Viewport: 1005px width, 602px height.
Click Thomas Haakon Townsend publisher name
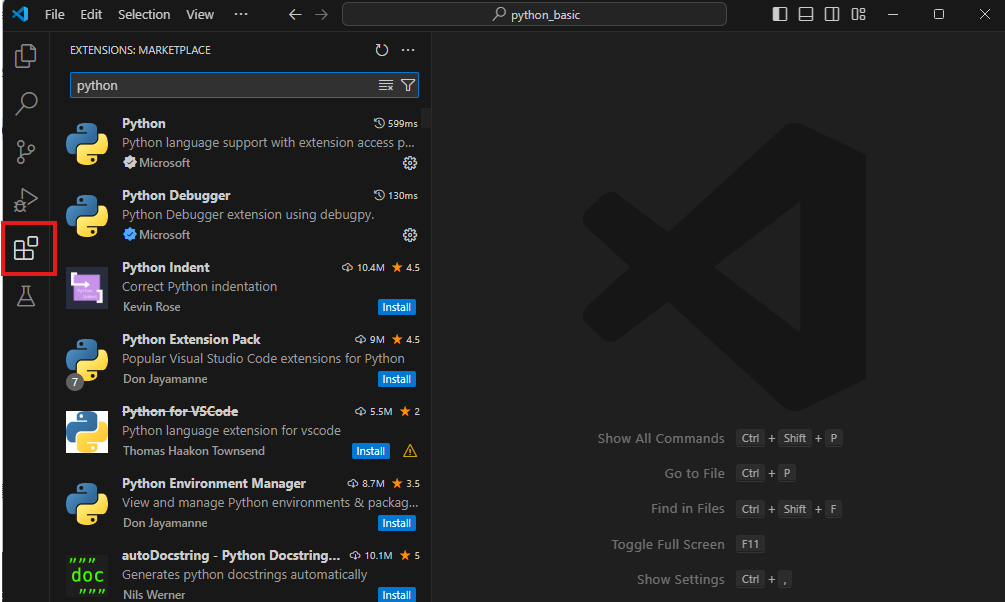tap(194, 451)
